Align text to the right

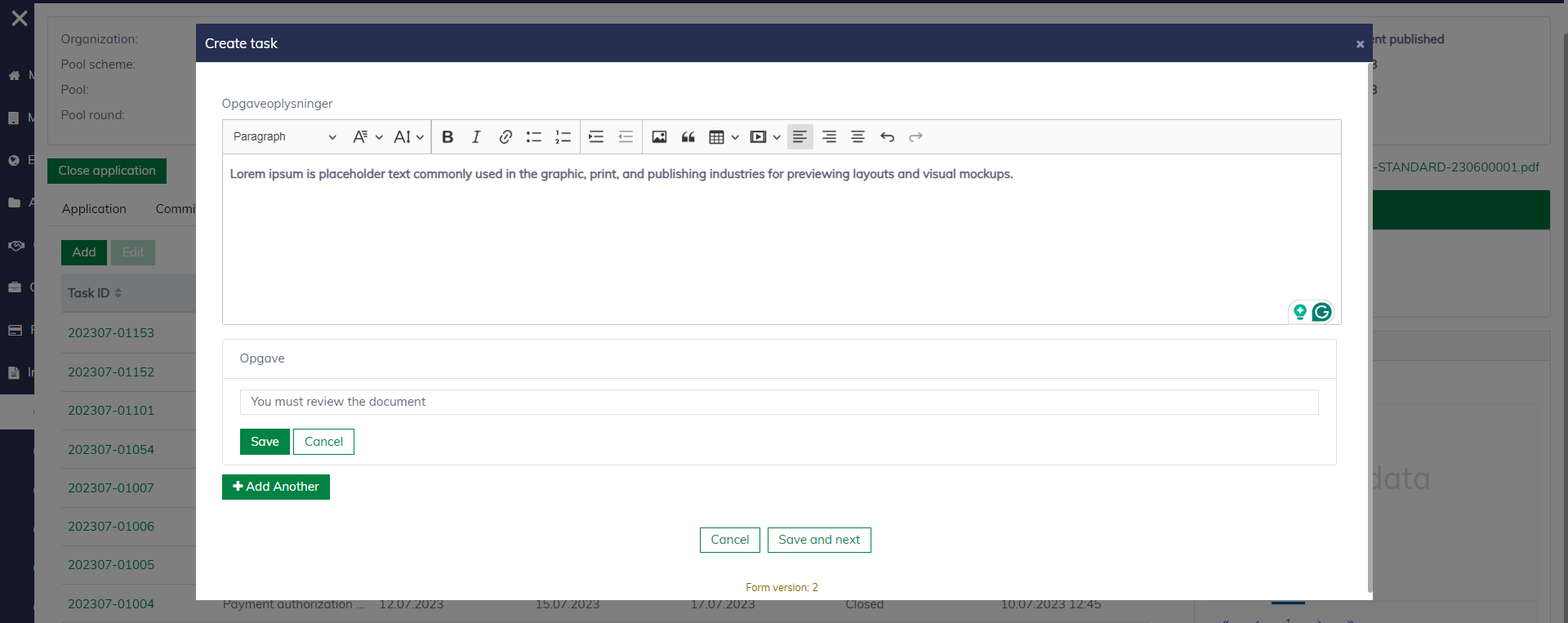pyautogui.click(x=829, y=137)
